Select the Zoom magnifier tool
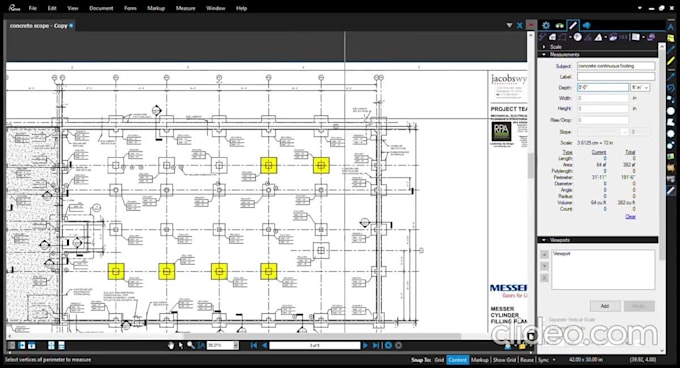Image resolution: width=680 pixels, height=368 pixels. tap(191, 345)
